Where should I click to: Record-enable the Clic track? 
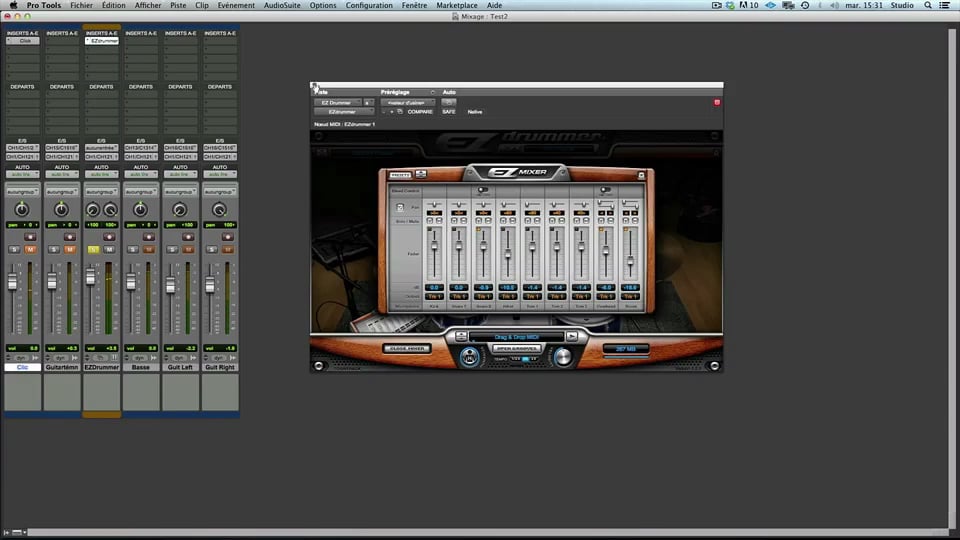pos(30,236)
